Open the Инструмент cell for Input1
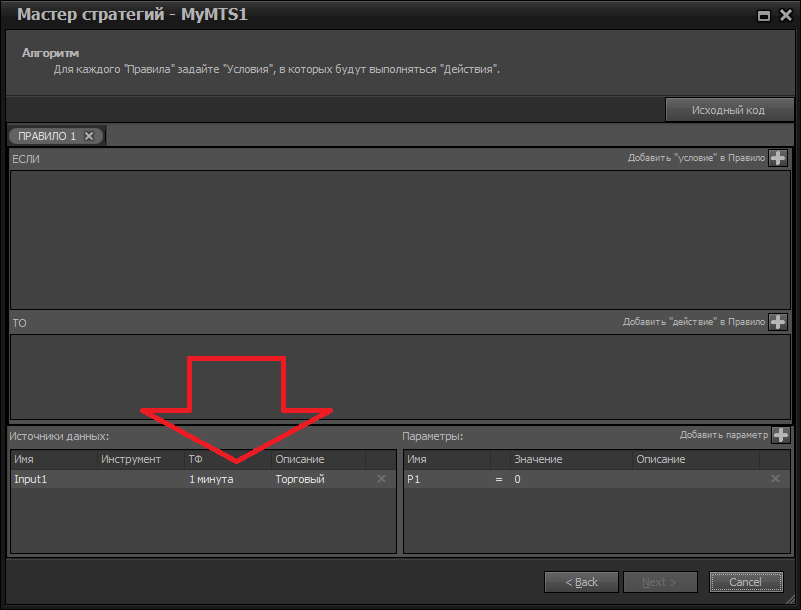This screenshot has width=801, height=610. click(x=139, y=480)
